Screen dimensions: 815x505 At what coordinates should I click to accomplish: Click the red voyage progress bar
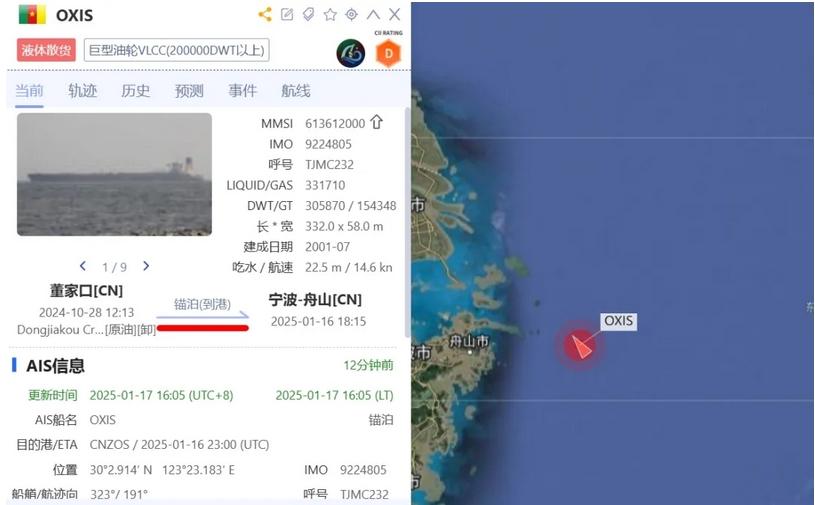203,328
